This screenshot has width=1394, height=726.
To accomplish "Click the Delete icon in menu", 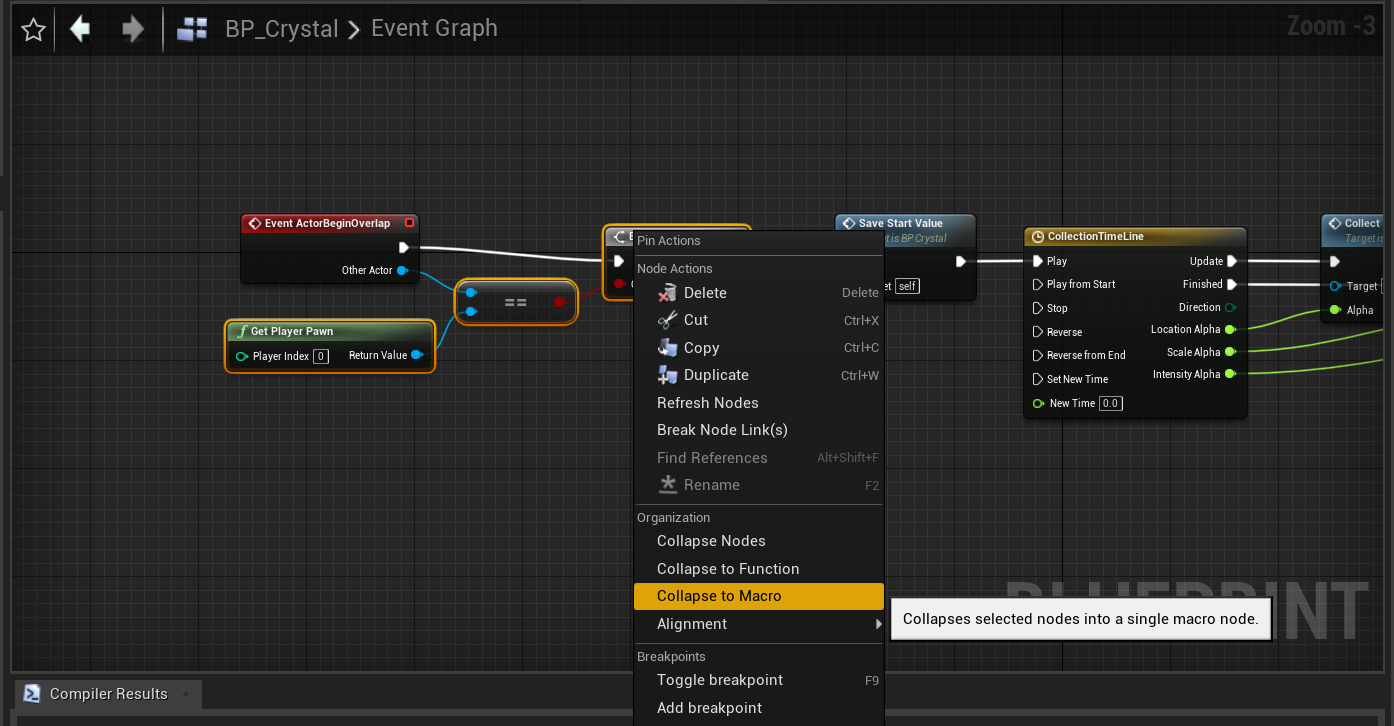I will click(x=667, y=293).
